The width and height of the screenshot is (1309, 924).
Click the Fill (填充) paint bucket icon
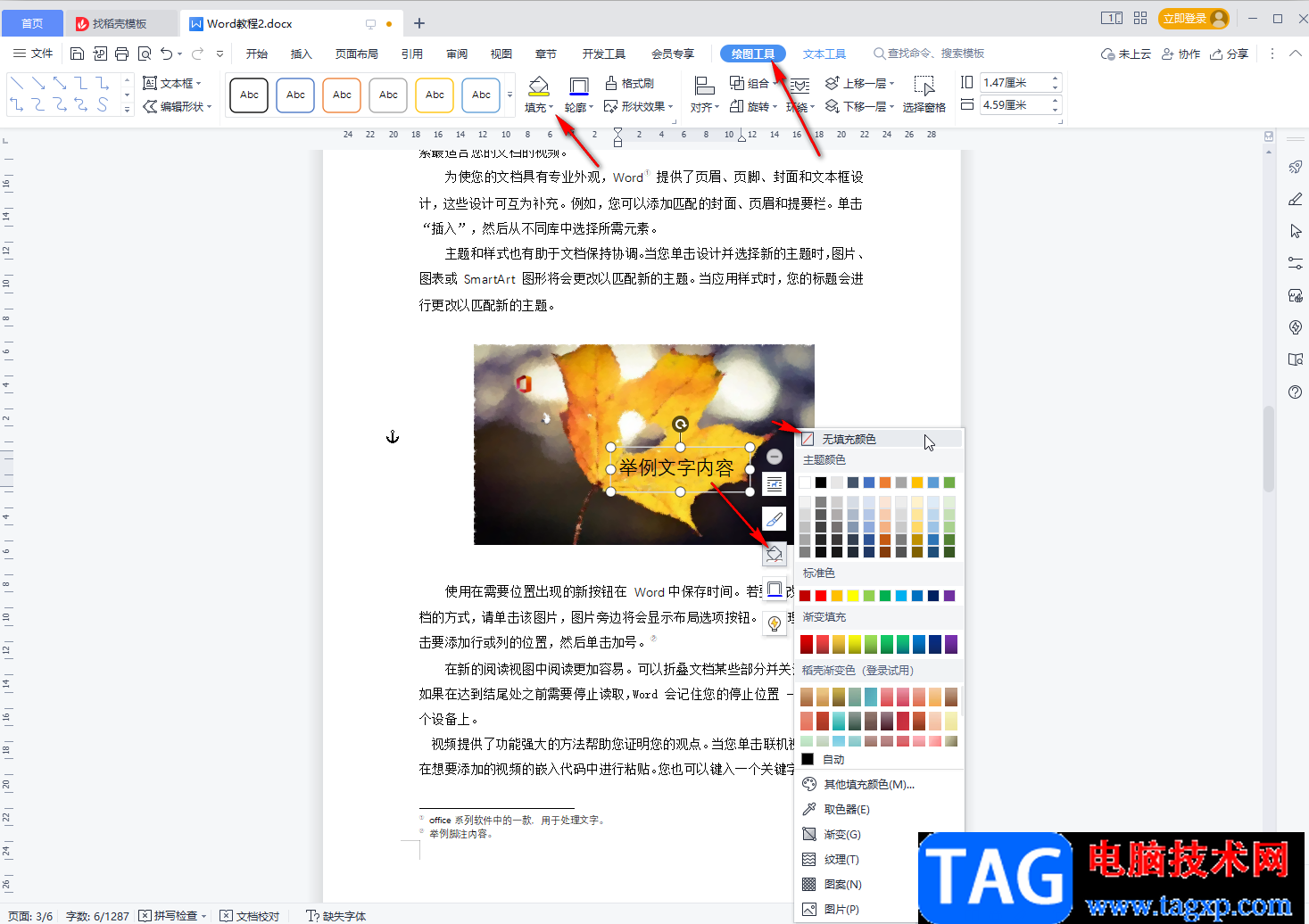538,87
